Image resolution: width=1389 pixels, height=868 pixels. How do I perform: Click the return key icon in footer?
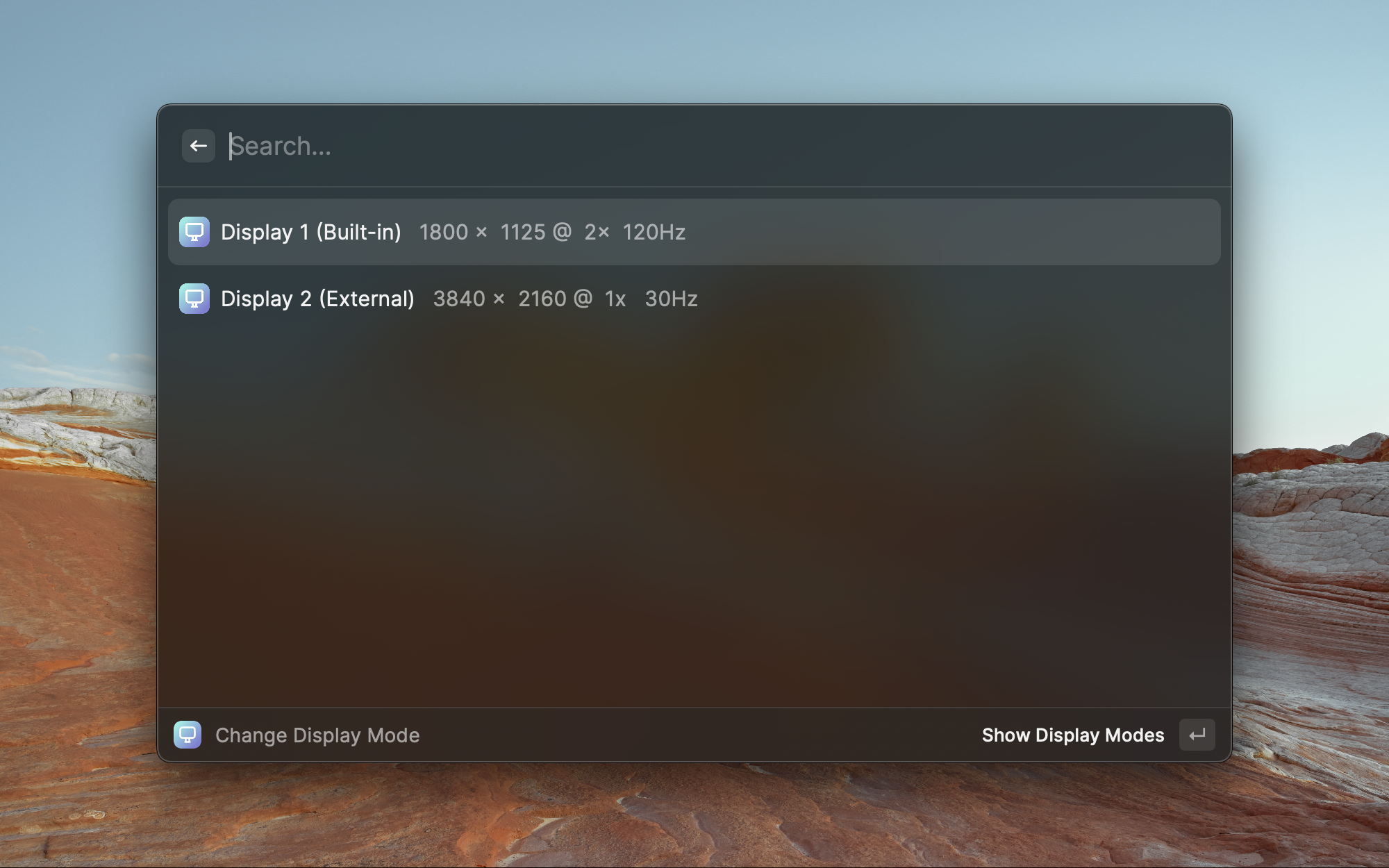pos(1197,735)
